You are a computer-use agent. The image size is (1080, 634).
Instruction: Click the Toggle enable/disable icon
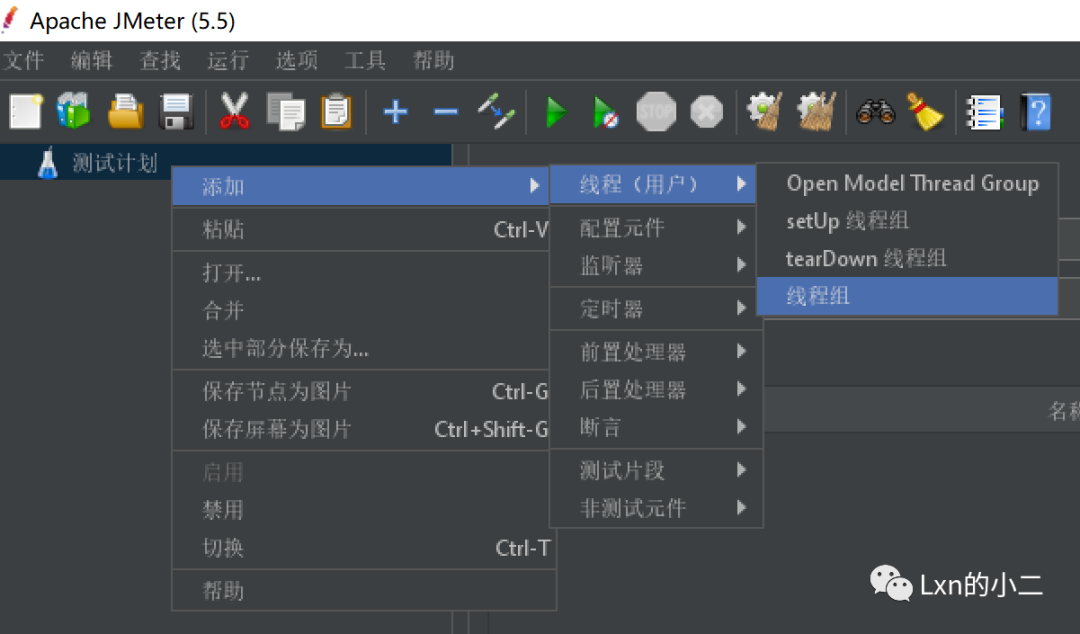point(496,111)
